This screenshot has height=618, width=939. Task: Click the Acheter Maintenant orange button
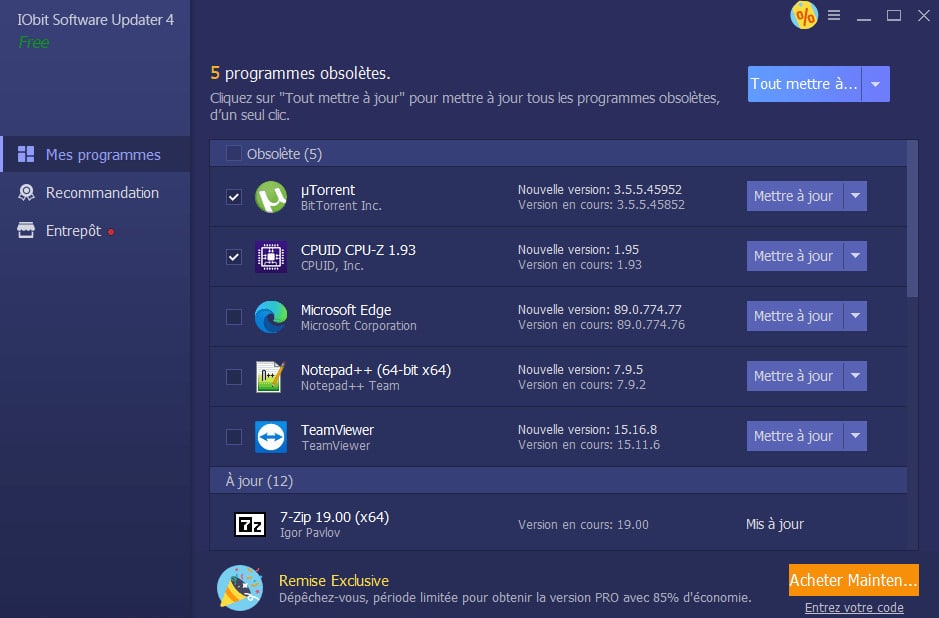(853, 580)
